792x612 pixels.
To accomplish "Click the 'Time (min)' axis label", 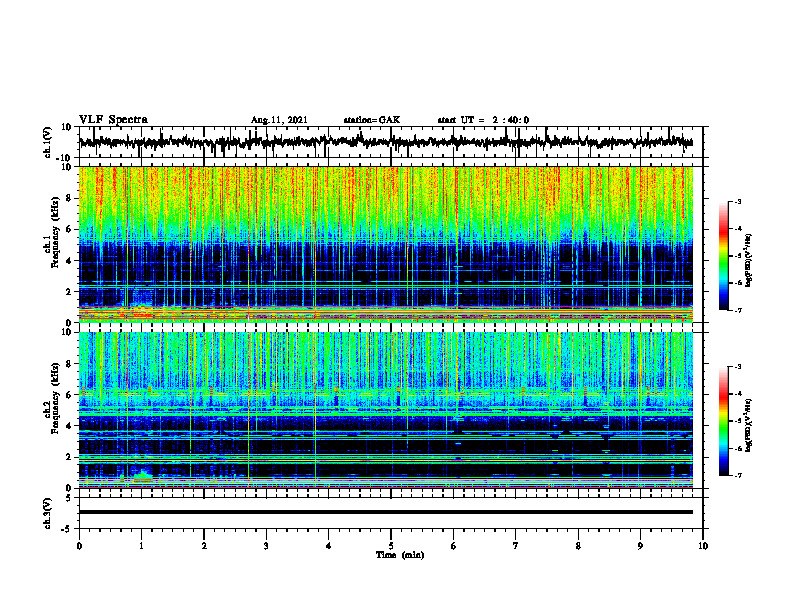I will 400,555.
